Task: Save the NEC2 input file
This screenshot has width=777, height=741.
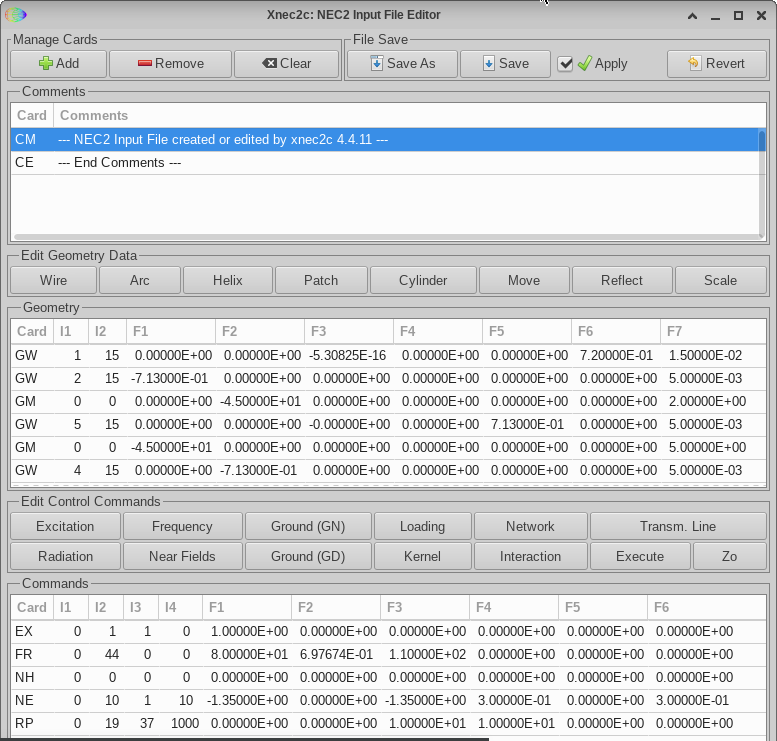Action: tap(505, 63)
